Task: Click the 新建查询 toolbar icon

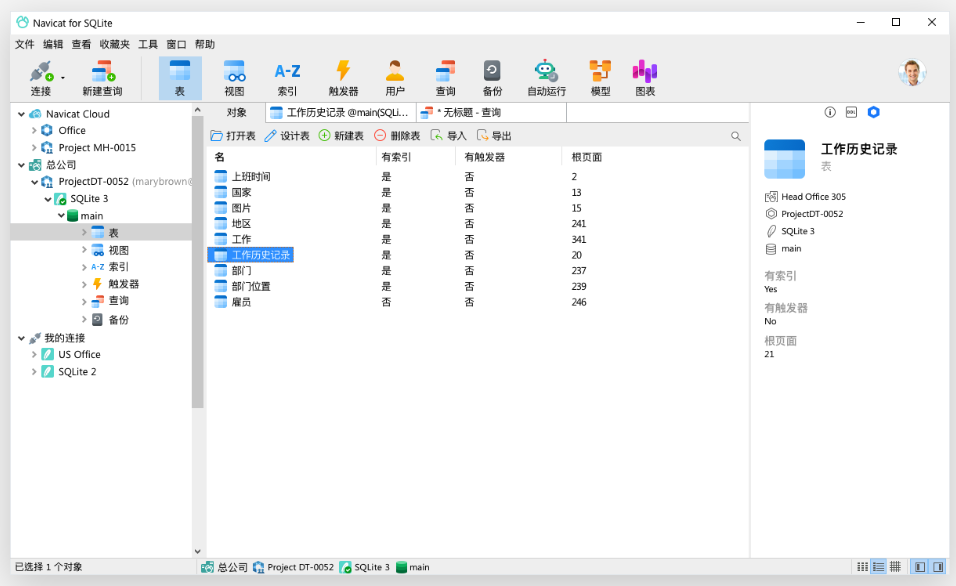Action: coord(103,75)
